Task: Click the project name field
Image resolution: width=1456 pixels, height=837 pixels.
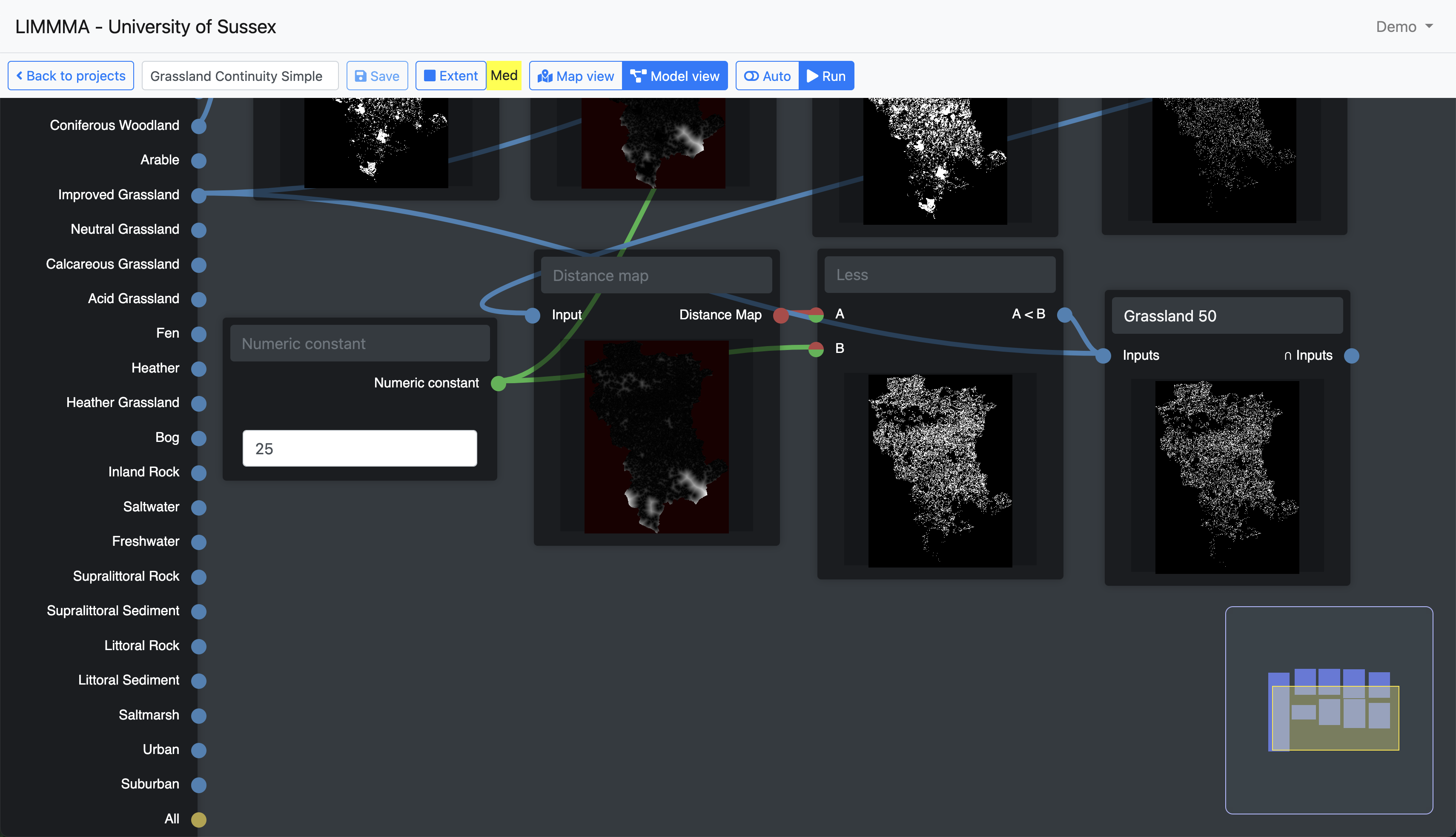Action: click(240, 76)
